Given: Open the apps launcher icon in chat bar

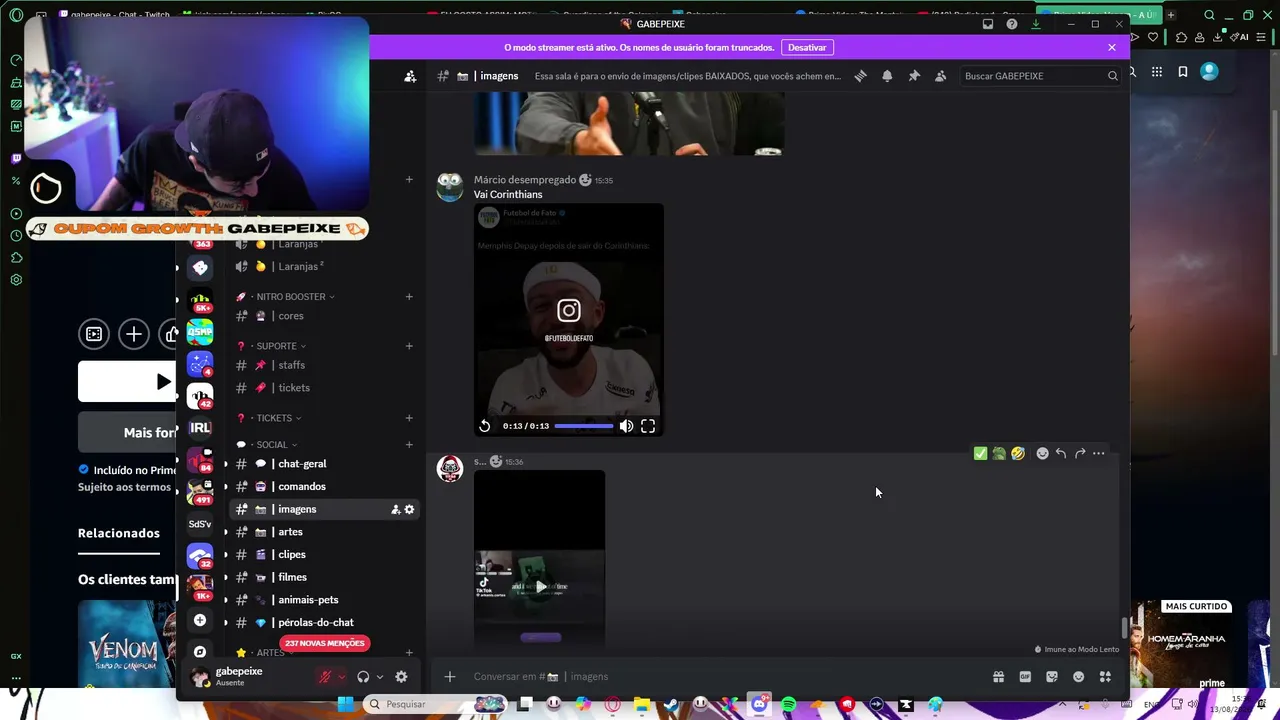Looking at the screenshot, I should pyautogui.click(x=1105, y=677).
